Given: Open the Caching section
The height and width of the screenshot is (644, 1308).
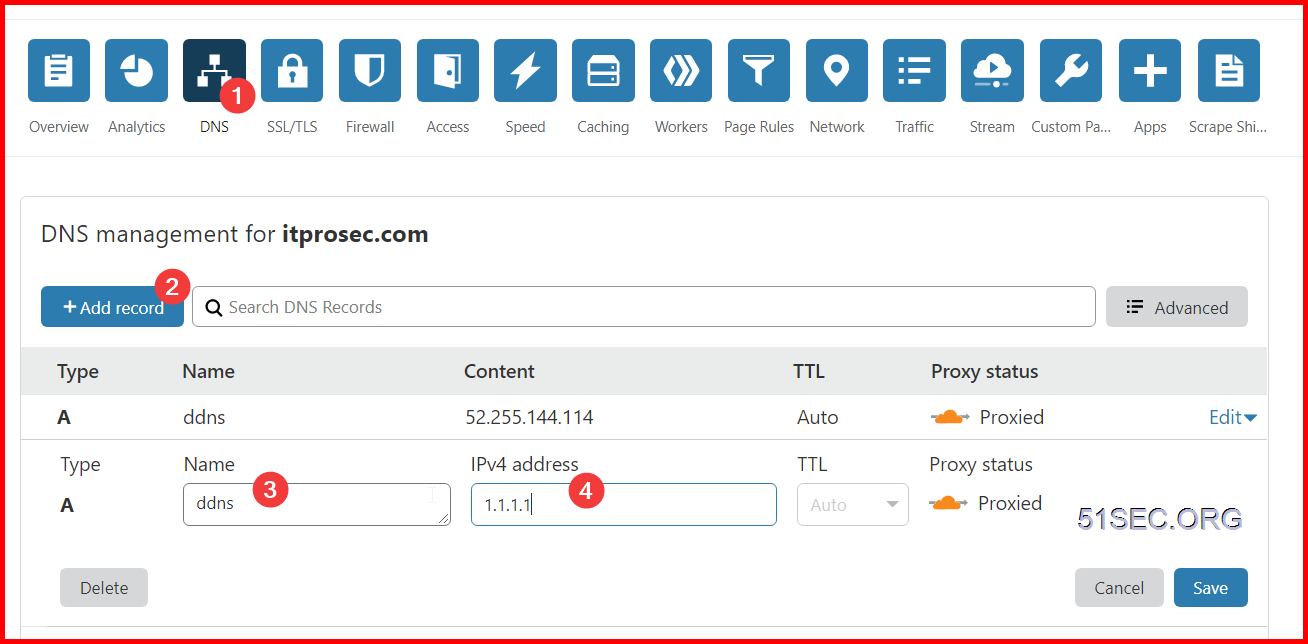Looking at the screenshot, I should coord(603,70).
